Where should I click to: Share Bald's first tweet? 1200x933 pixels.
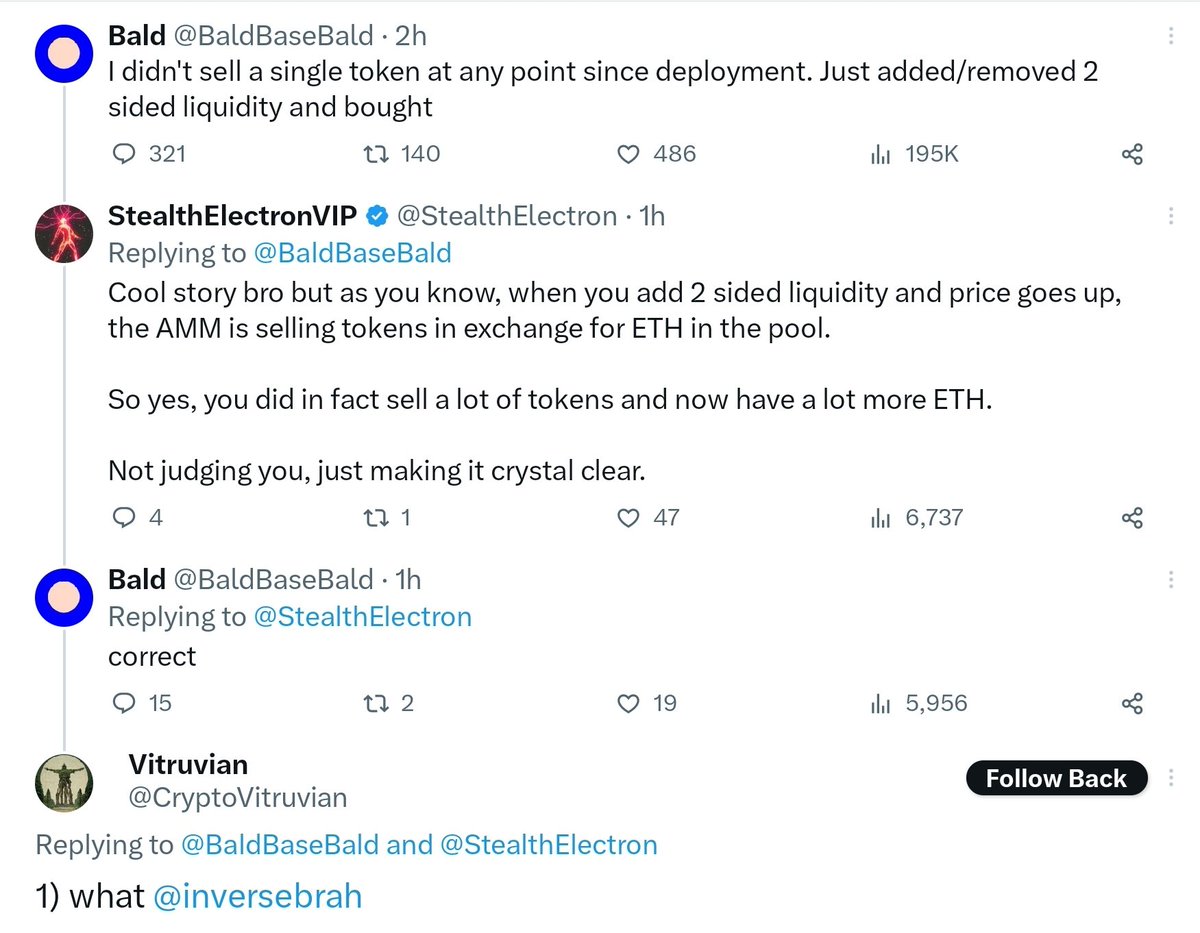coord(1132,155)
